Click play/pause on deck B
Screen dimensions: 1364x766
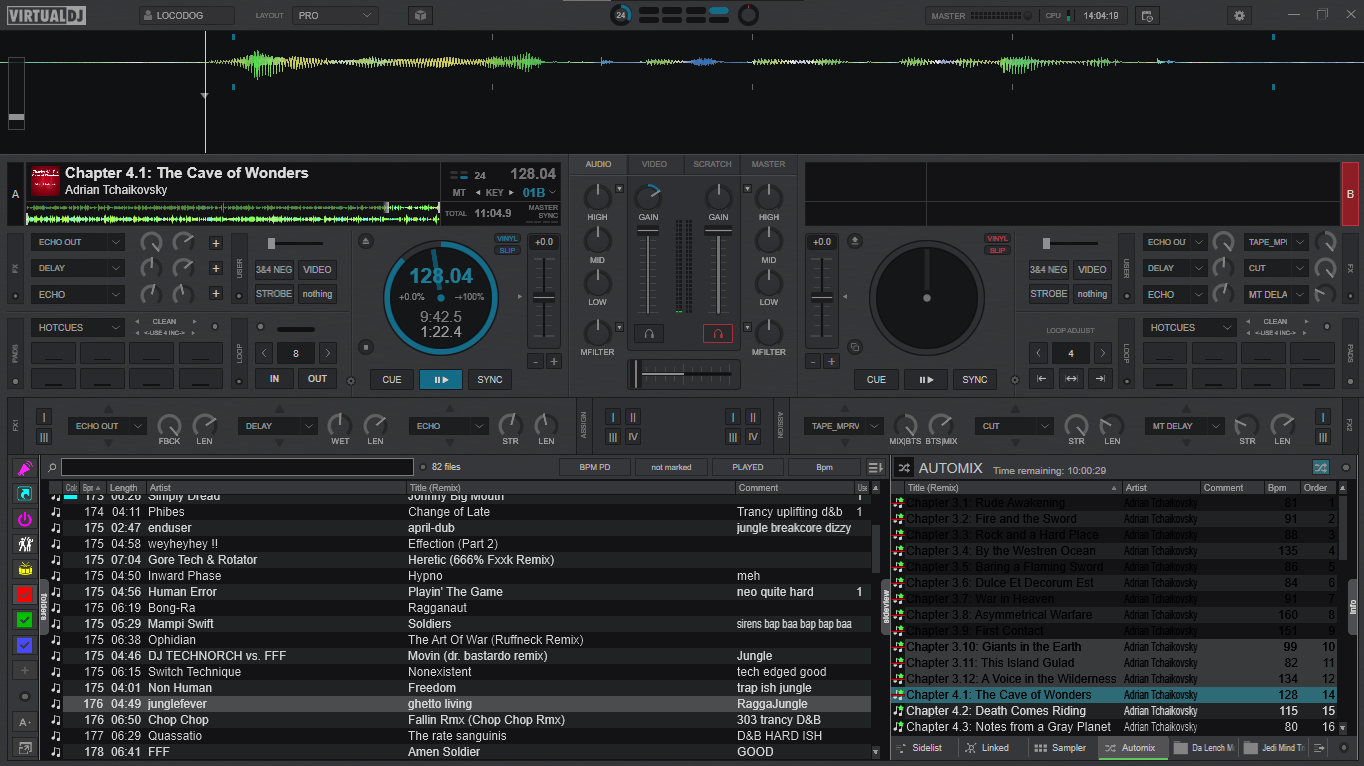click(x=926, y=379)
